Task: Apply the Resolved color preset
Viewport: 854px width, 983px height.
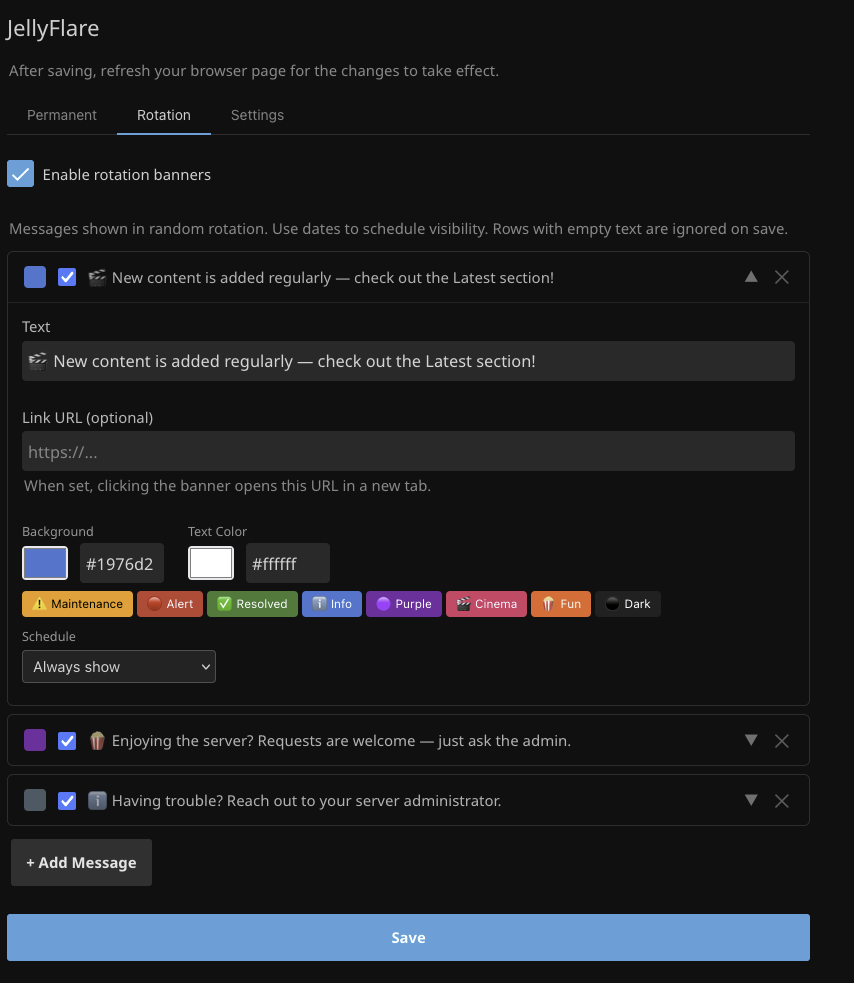Action: point(252,604)
